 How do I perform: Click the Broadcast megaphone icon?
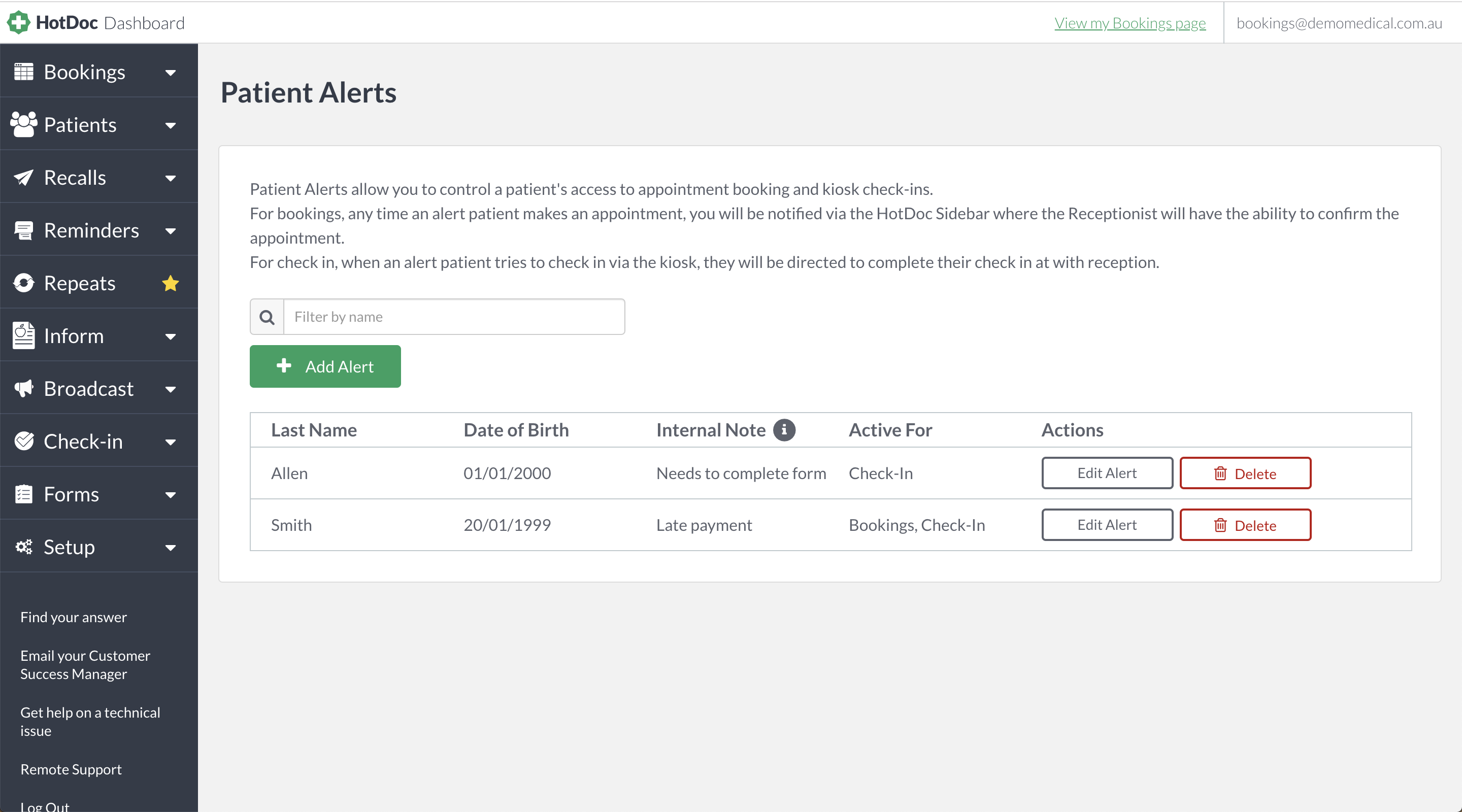[24, 389]
